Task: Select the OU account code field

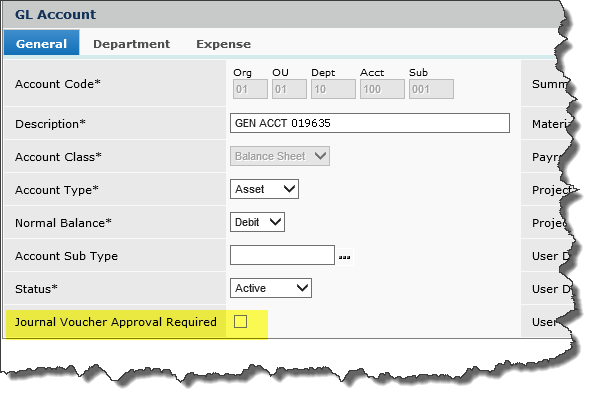Action: tap(289, 90)
